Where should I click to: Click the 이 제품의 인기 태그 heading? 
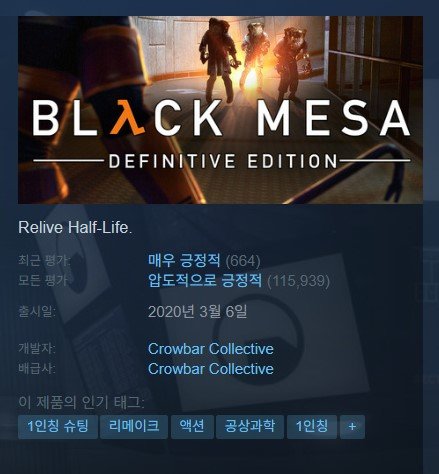coord(81,403)
